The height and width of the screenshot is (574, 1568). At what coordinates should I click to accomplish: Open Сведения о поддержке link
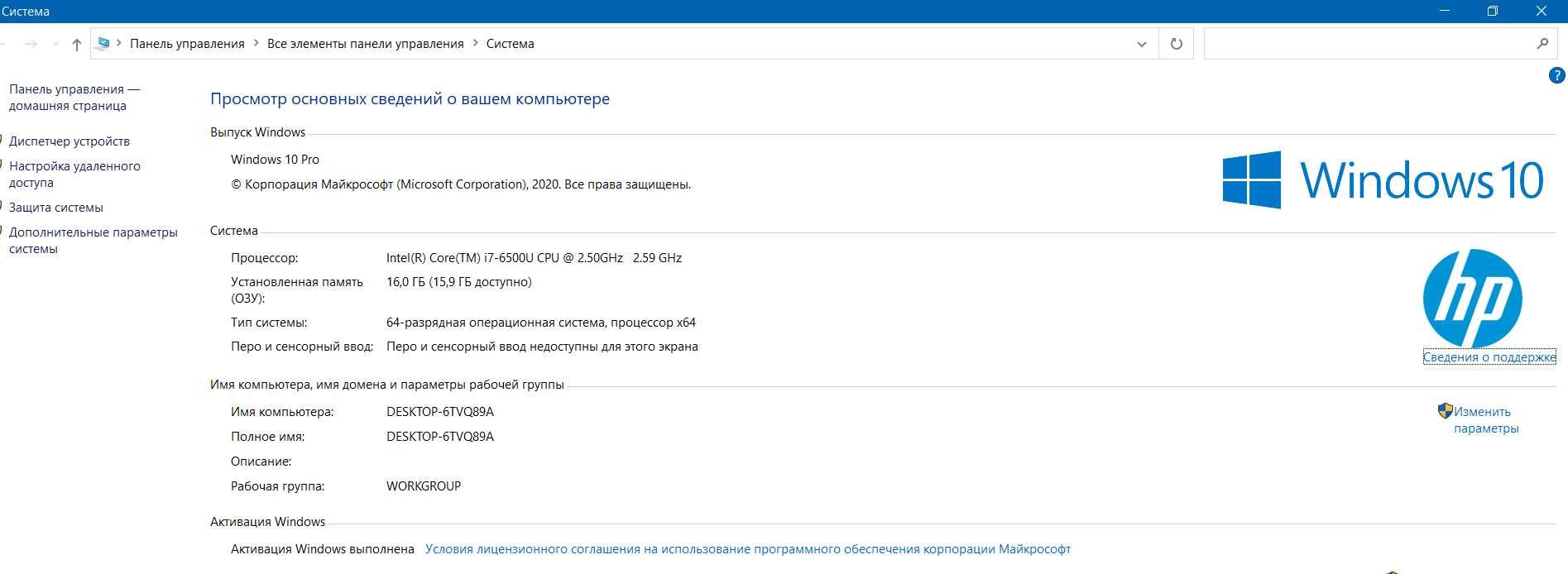pos(1489,357)
